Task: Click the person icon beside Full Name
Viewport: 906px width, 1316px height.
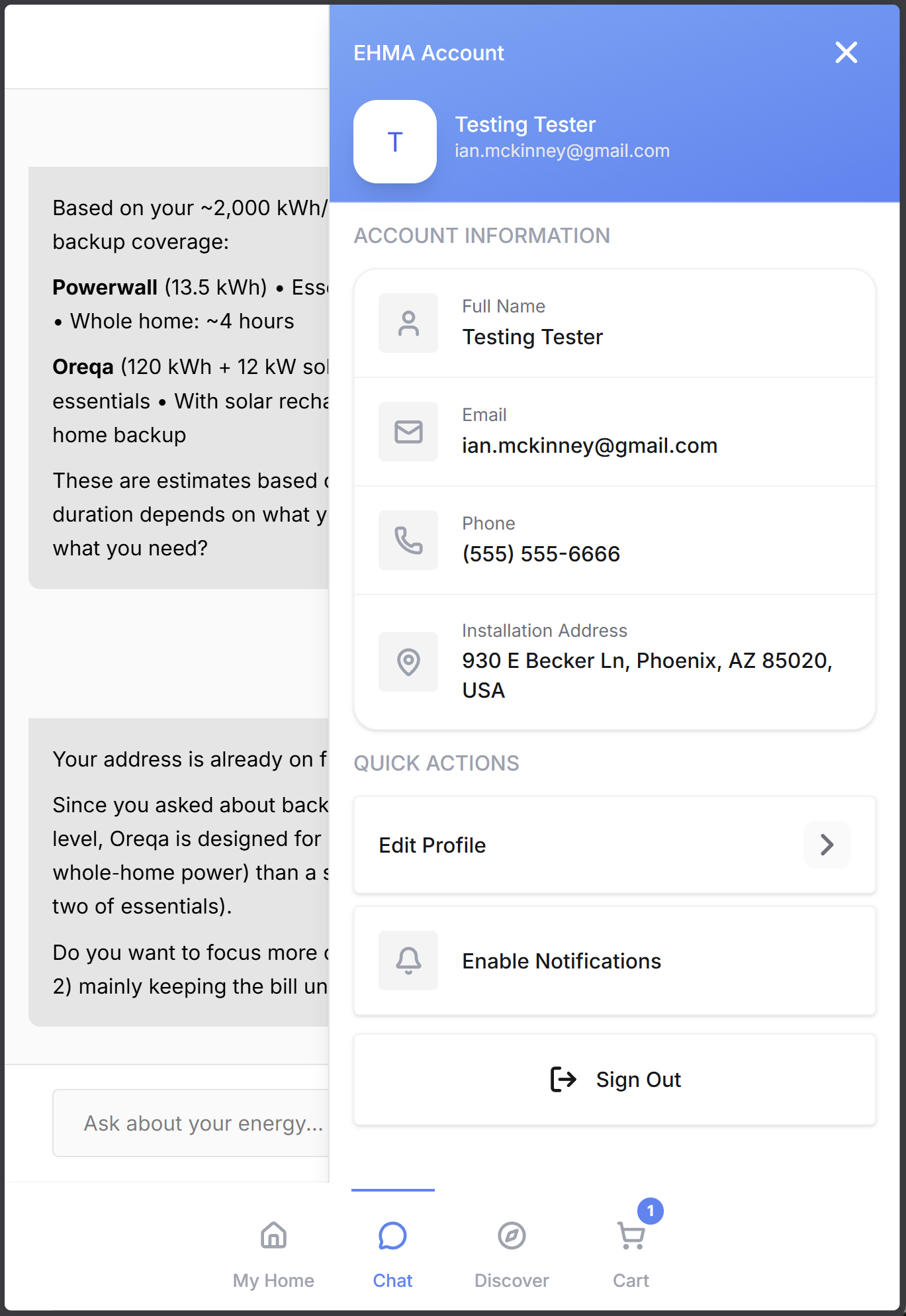Action: [x=408, y=323]
